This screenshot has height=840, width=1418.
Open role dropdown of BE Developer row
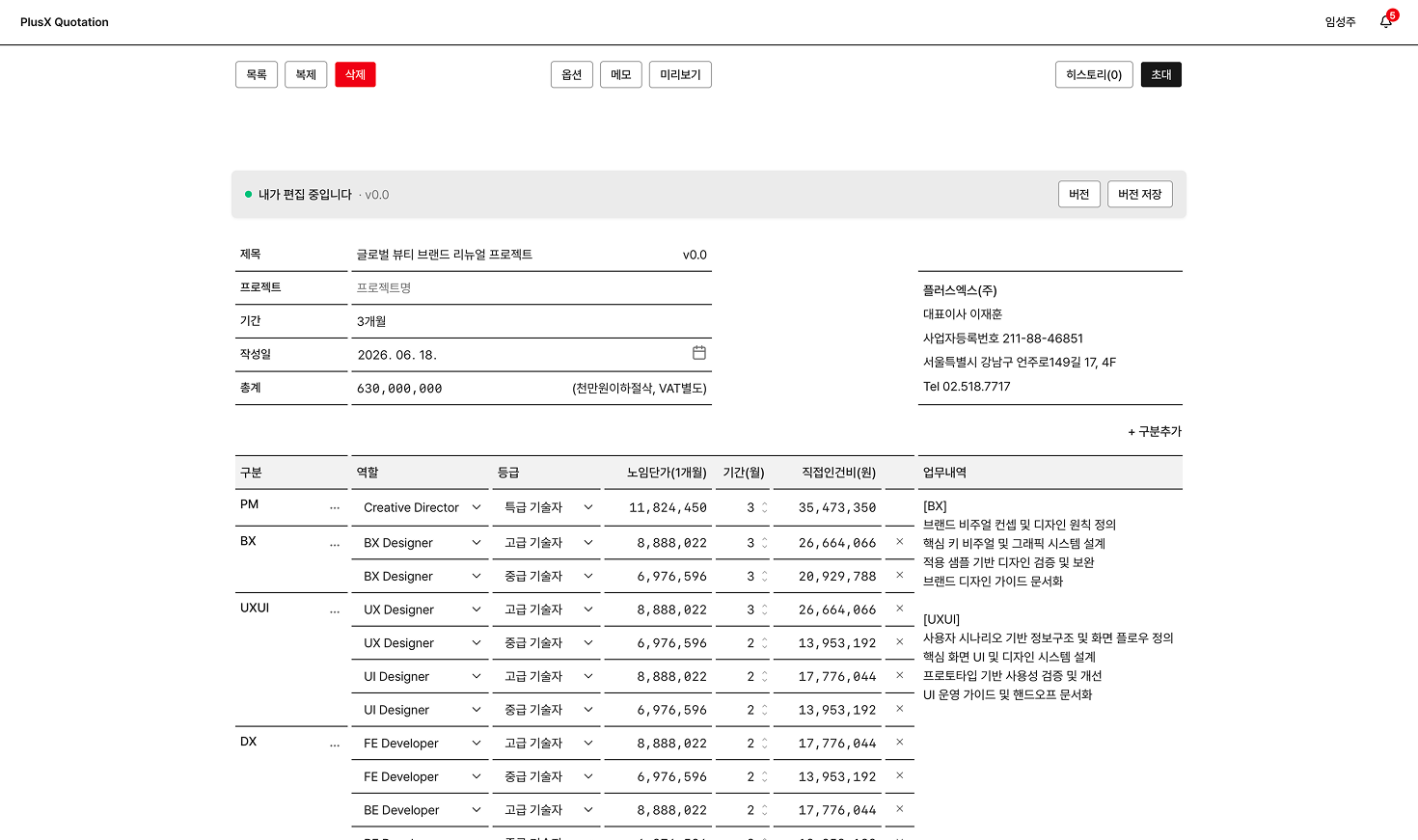point(421,810)
